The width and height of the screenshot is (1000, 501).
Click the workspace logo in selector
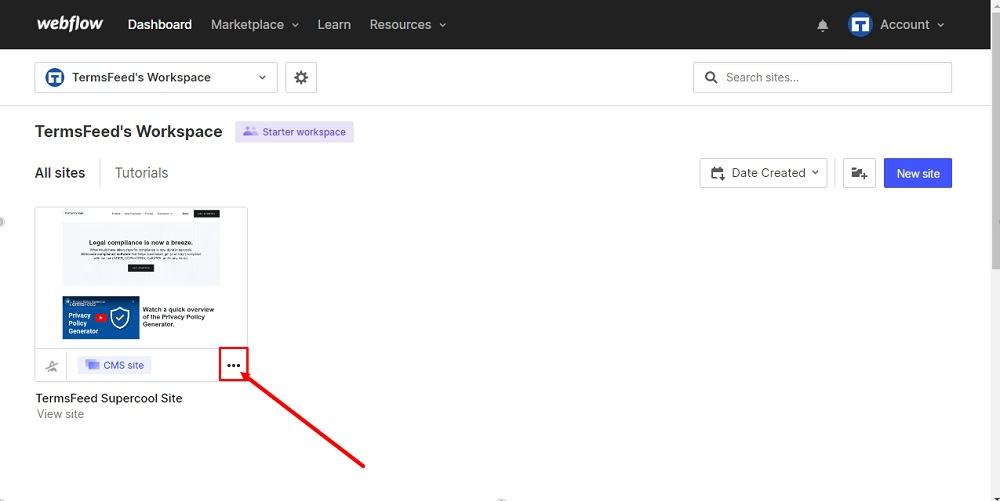55,77
